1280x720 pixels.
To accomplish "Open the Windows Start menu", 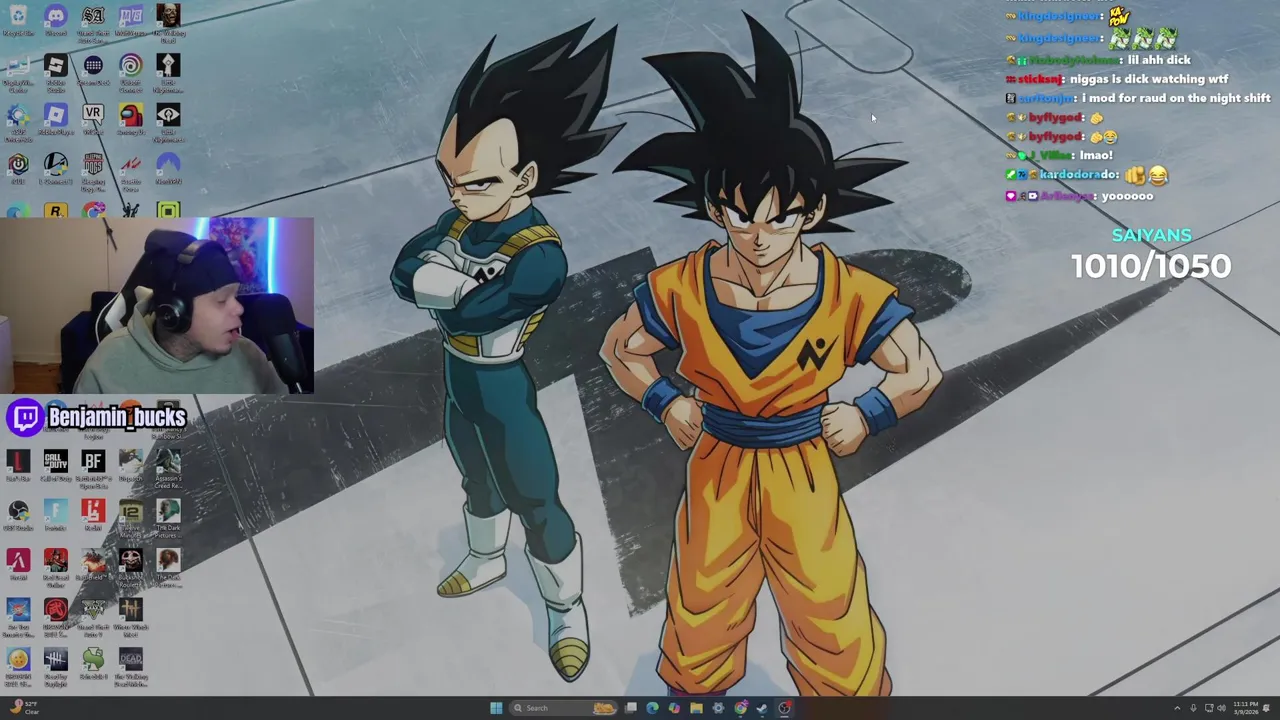I will click(x=496, y=708).
